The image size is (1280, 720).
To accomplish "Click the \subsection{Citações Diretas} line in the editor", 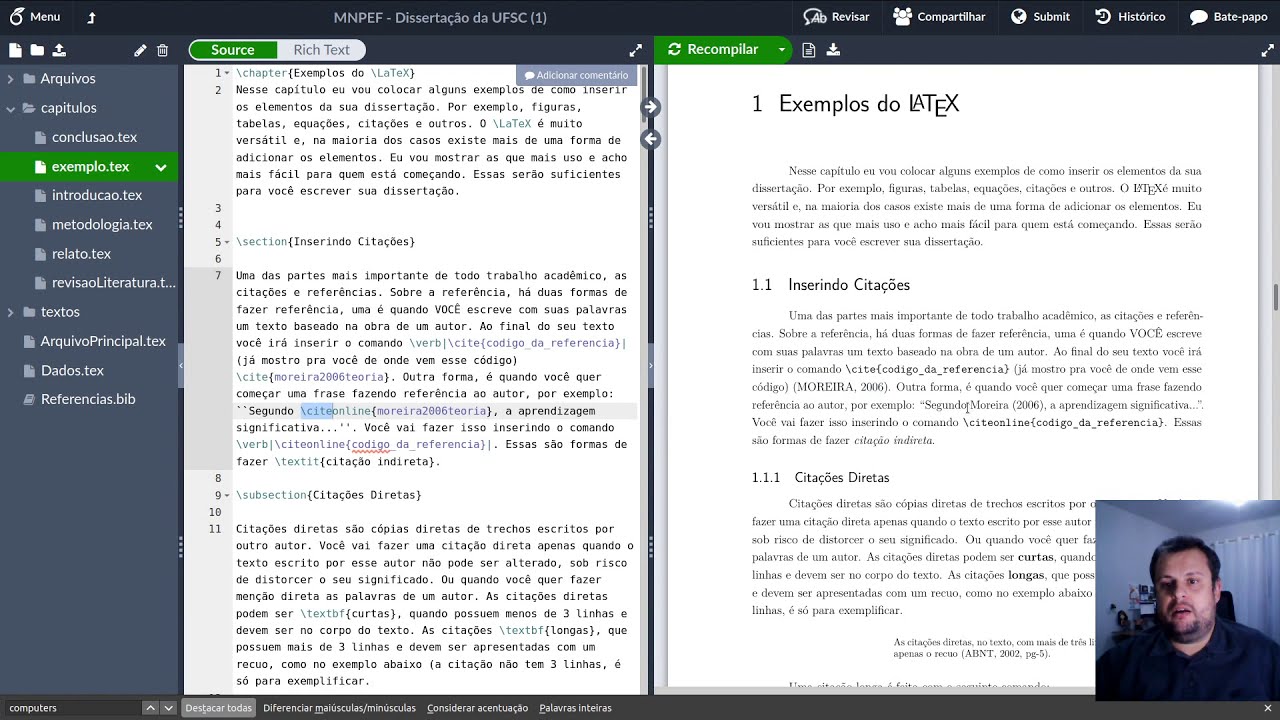I will tap(329, 495).
